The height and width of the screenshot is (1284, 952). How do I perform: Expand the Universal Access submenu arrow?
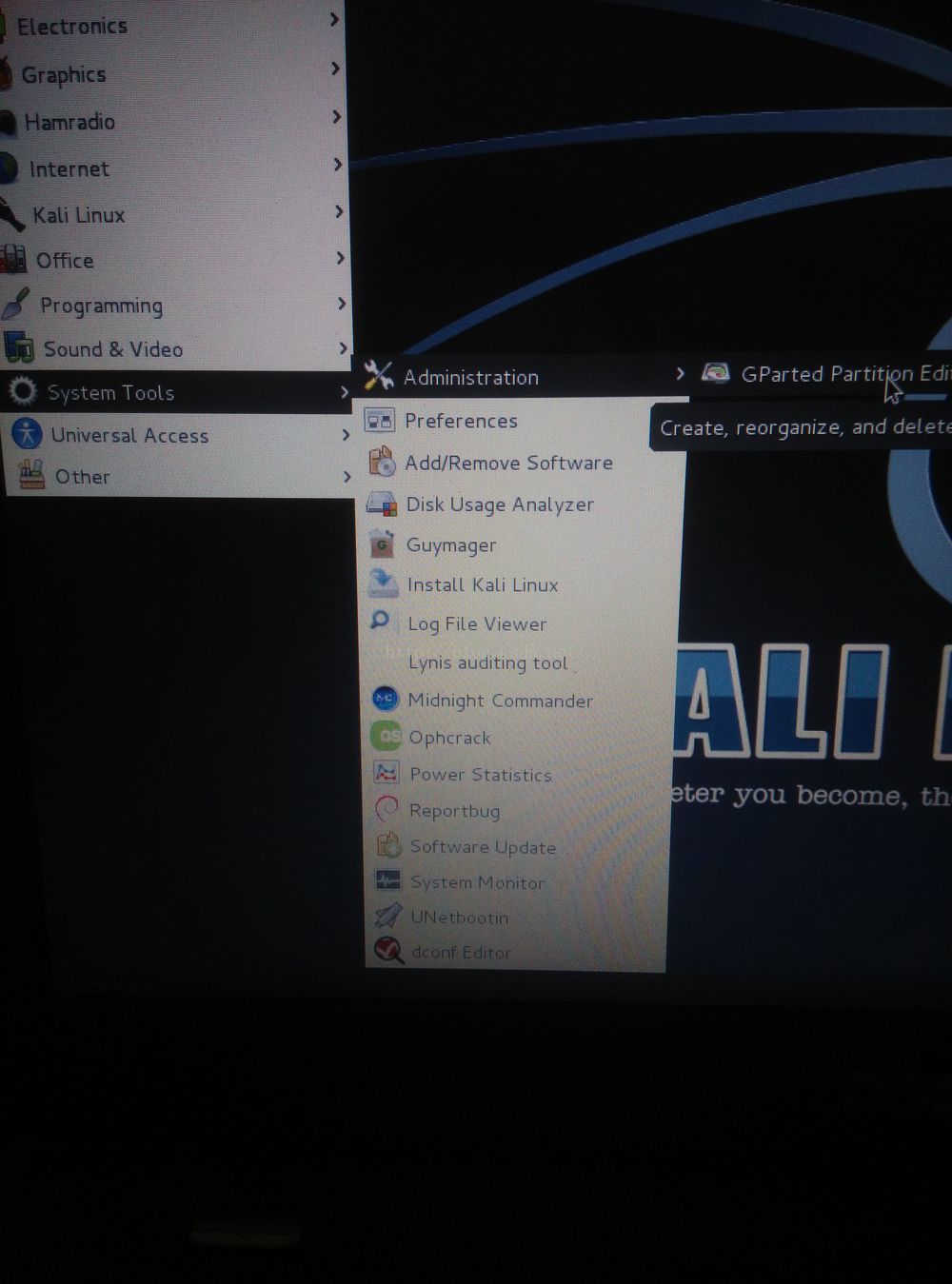[346, 435]
